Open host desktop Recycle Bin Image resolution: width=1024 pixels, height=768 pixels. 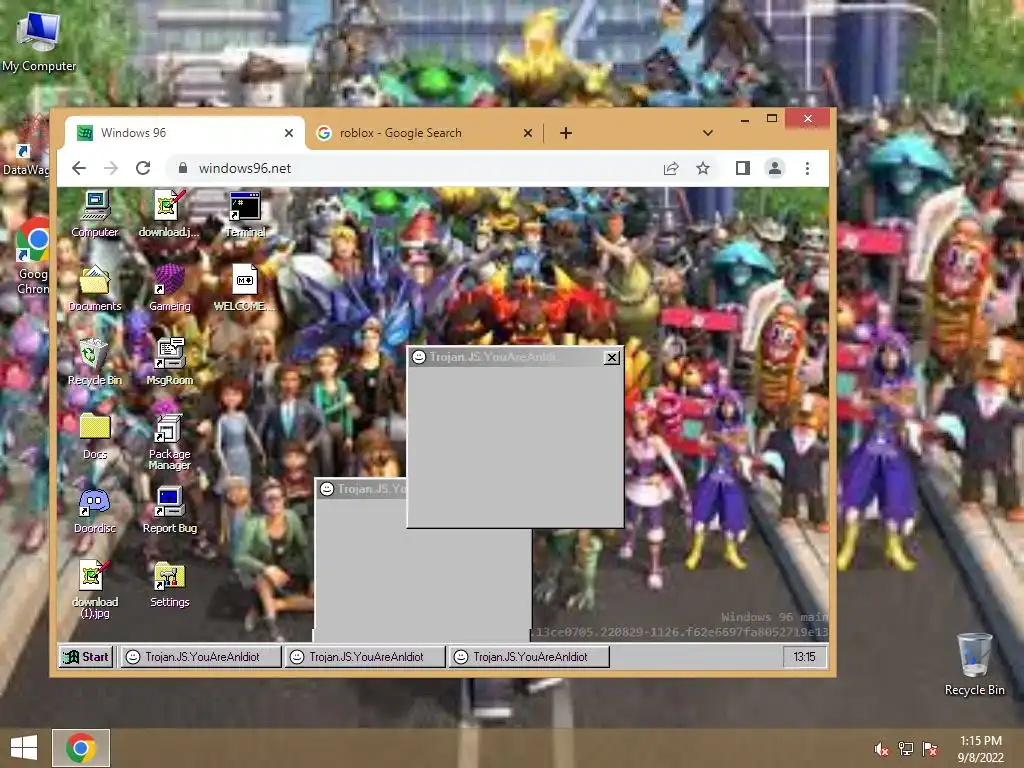pos(974,663)
